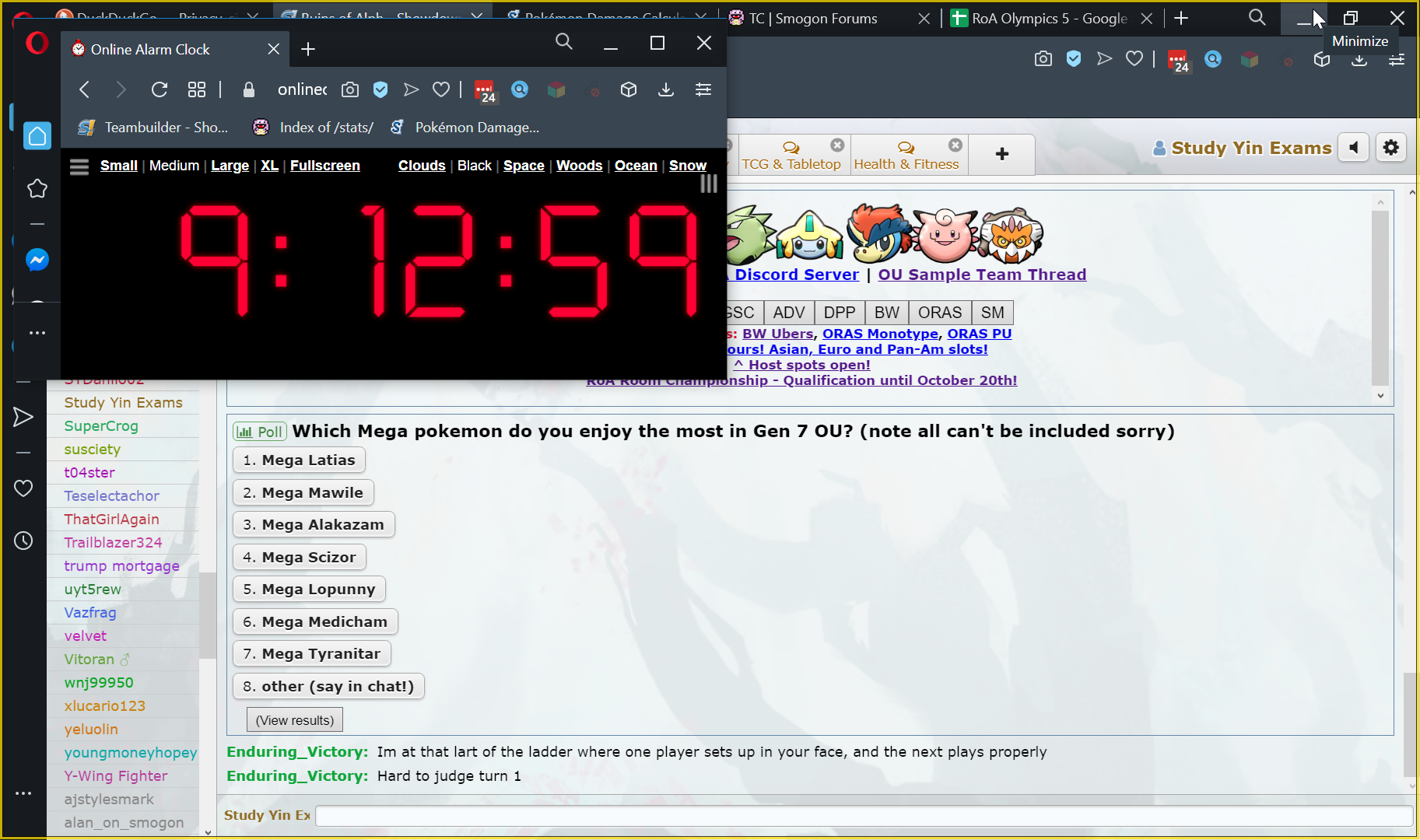This screenshot has width=1420, height=840.
Task: Set clock to Fullscreen
Action: tap(325, 166)
